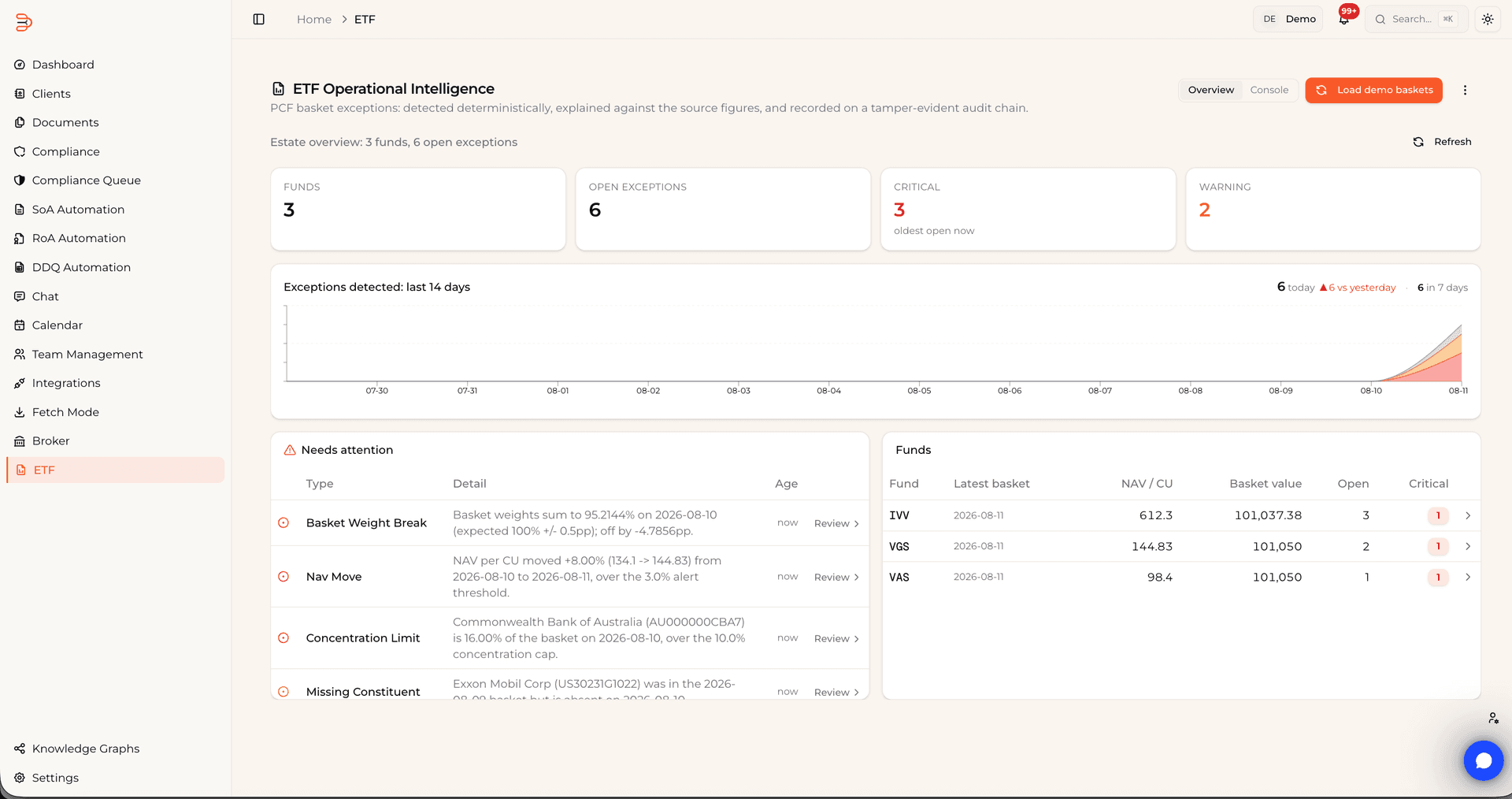Click the Funds card showing 3
1512x799 pixels.
pyautogui.click(x=417, y=210)
